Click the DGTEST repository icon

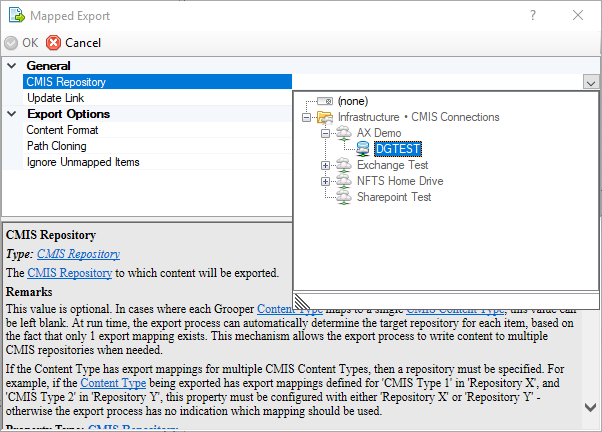(363, 149)
